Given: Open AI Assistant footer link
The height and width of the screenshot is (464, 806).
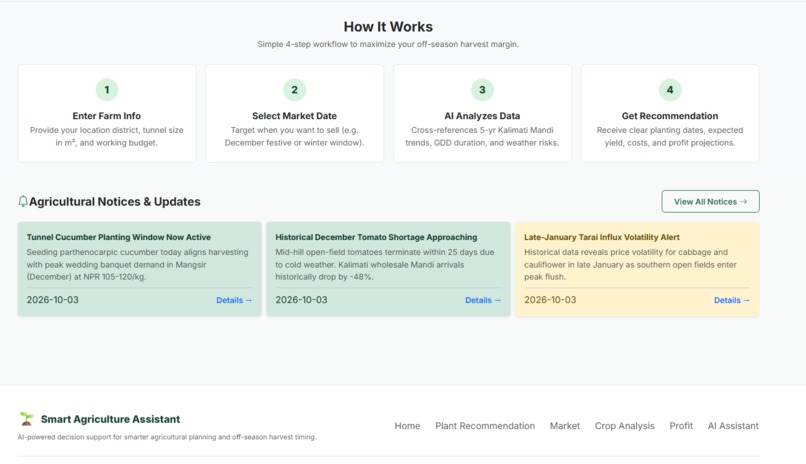Looking at the screenshot, I should click(733, 426).
